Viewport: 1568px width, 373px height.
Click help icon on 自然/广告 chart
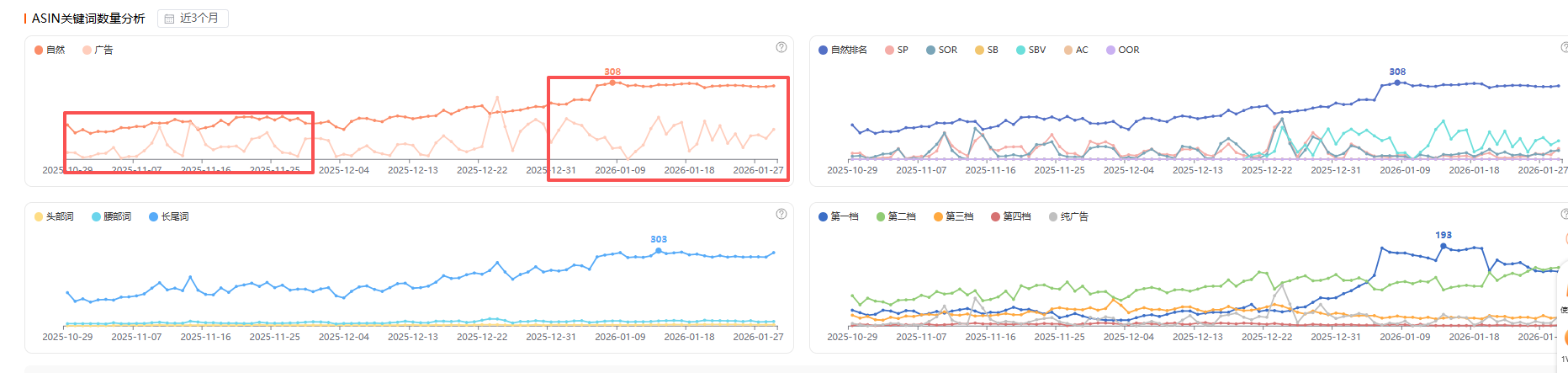(781, 47)
